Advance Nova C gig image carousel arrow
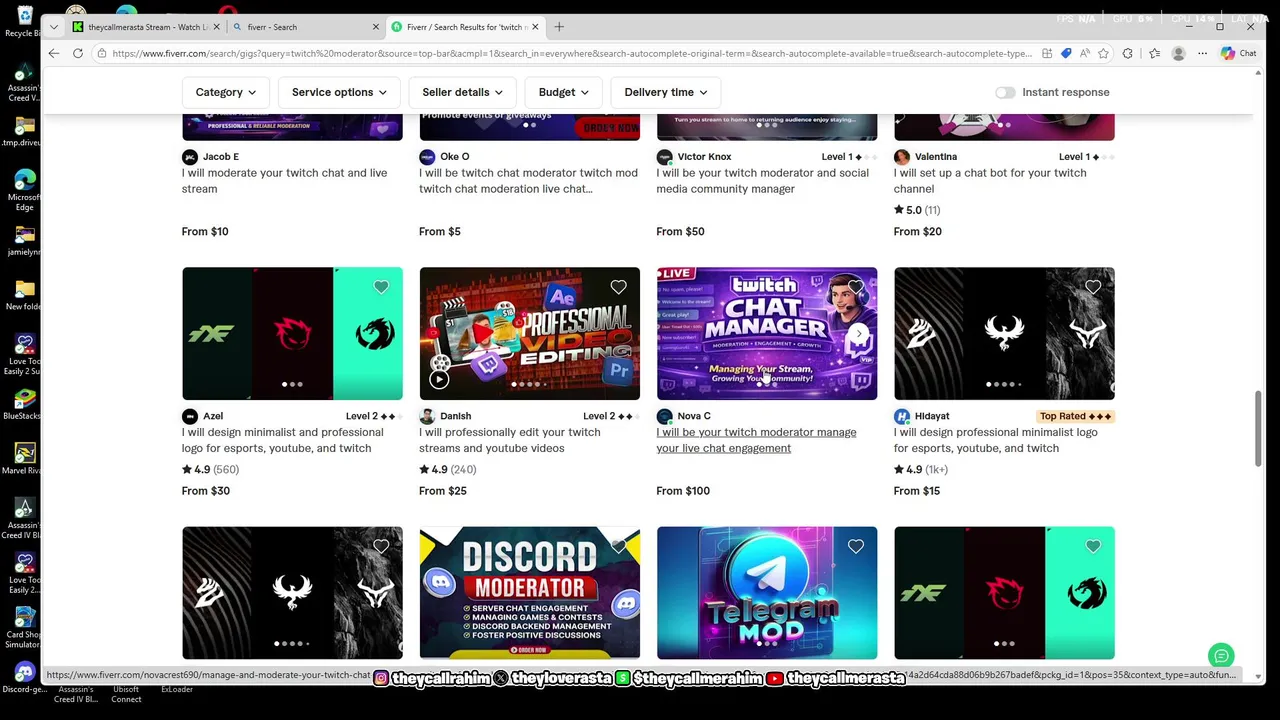The width and height of the screenshot is (1280, 720). coord(860,333)
